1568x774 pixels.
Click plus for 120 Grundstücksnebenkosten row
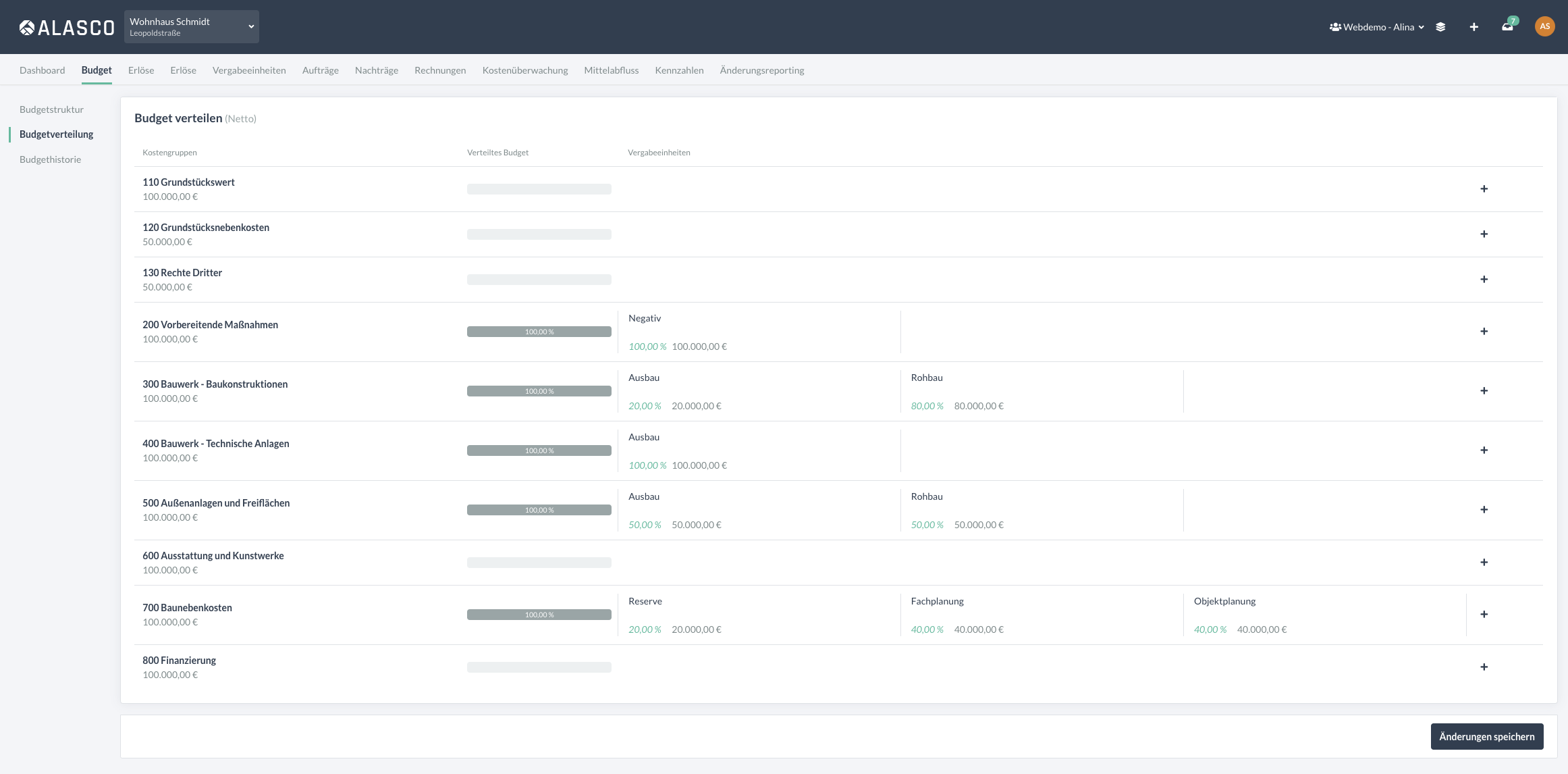click(1484, 234)
